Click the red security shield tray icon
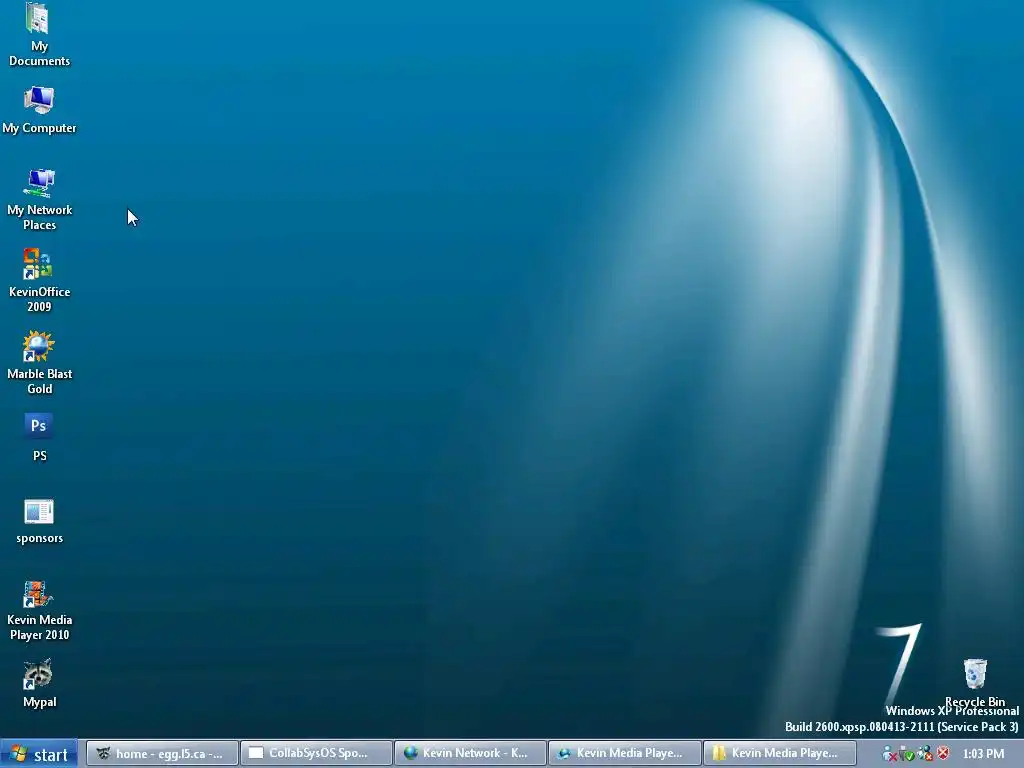 click(943, 754)
